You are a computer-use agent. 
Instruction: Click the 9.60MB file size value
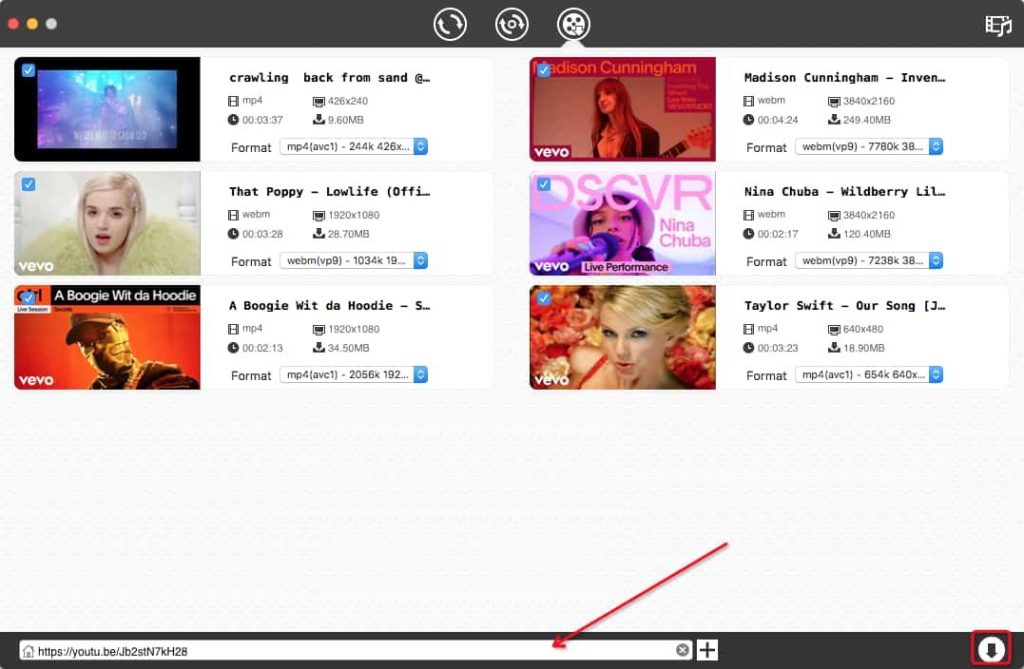coord(345,120)
